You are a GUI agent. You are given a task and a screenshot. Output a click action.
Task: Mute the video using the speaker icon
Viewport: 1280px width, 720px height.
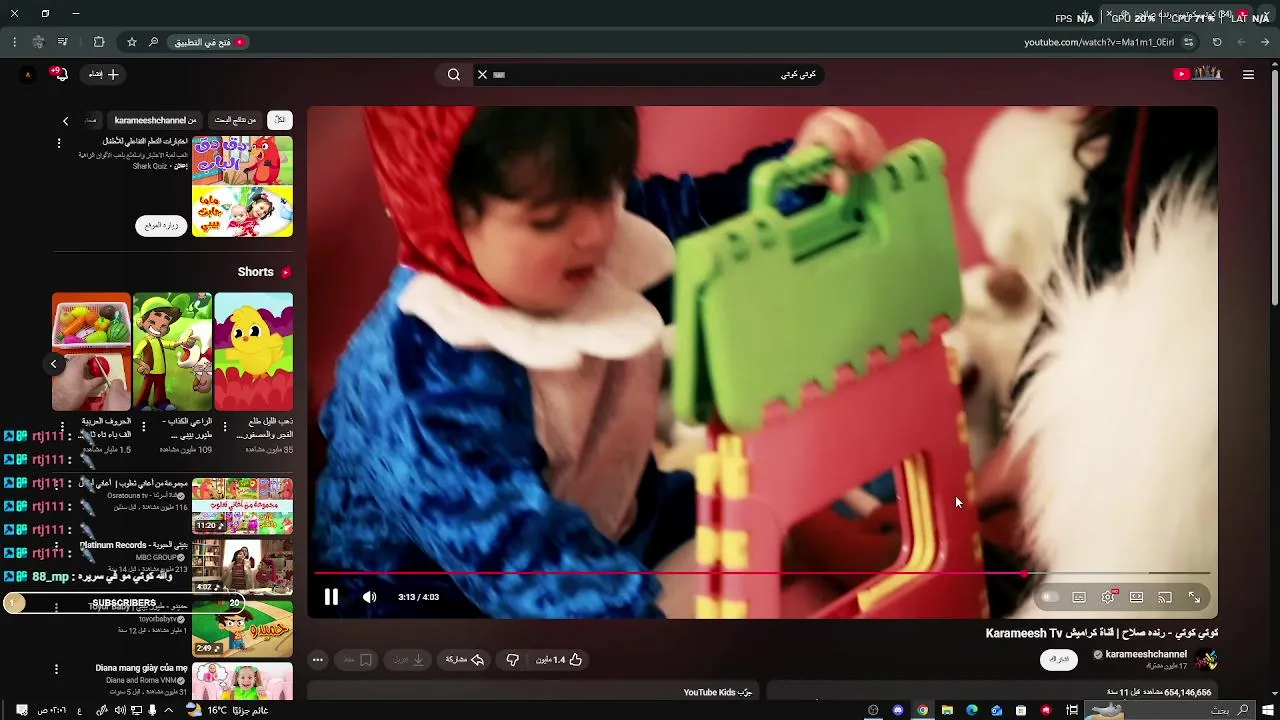coord(370,597)
